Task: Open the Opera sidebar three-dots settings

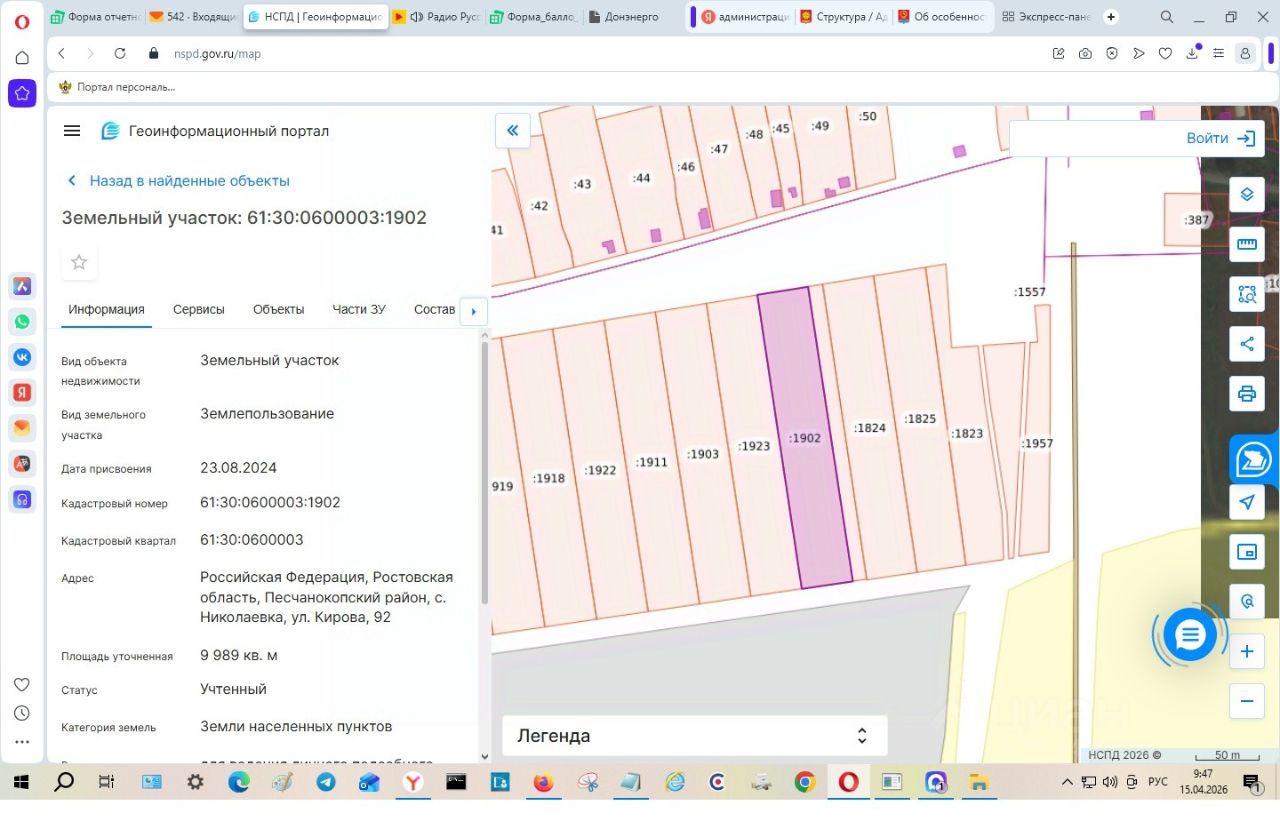Action: pyautogui.click(x=22, y=742)
